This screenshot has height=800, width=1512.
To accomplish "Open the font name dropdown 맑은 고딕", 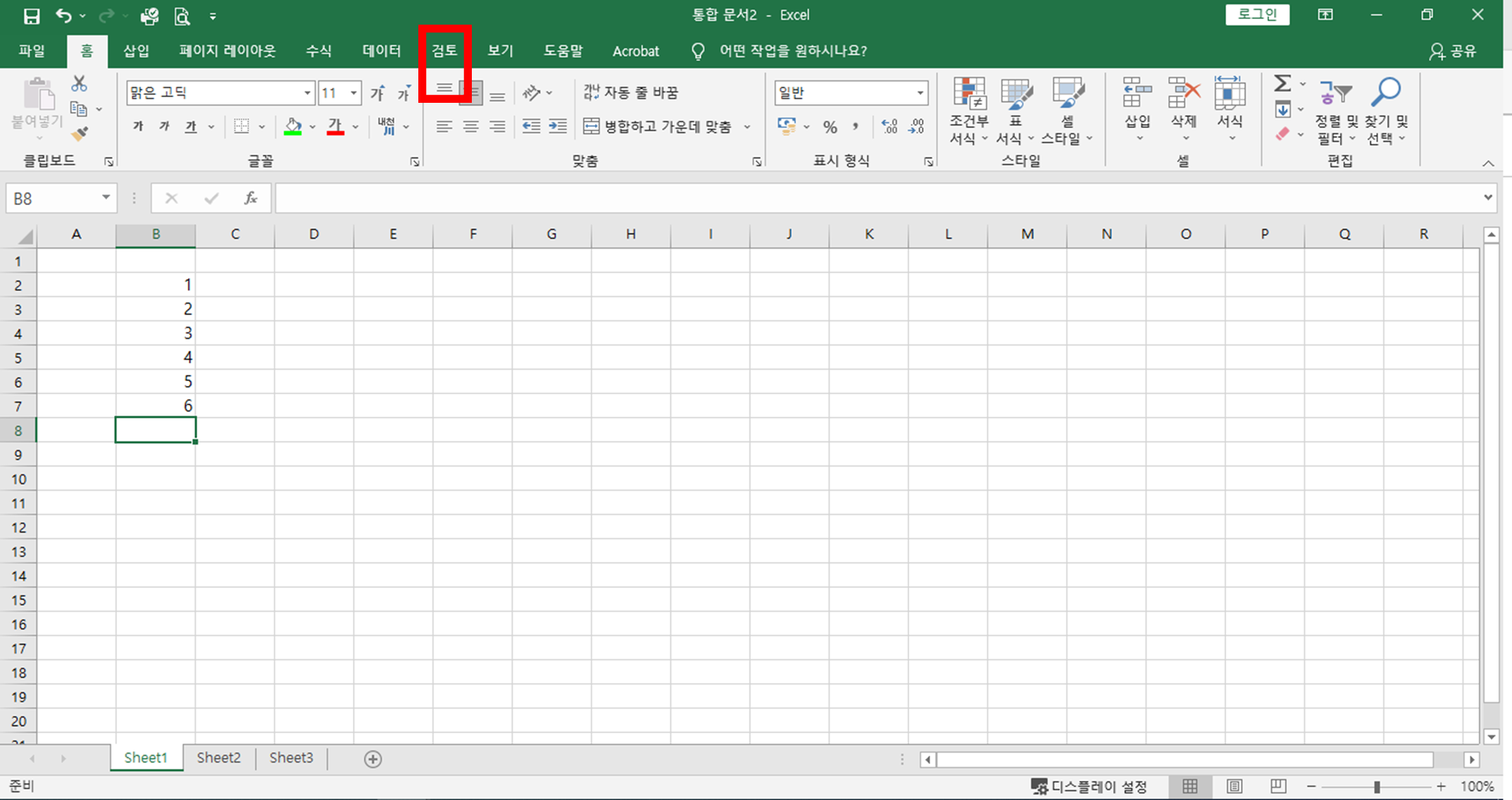I will [x=307, y=93].
